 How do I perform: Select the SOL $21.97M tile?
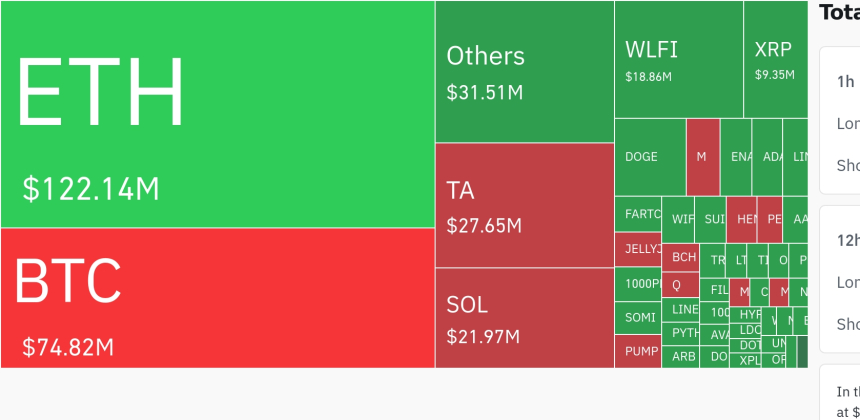[x=524, y=318]
